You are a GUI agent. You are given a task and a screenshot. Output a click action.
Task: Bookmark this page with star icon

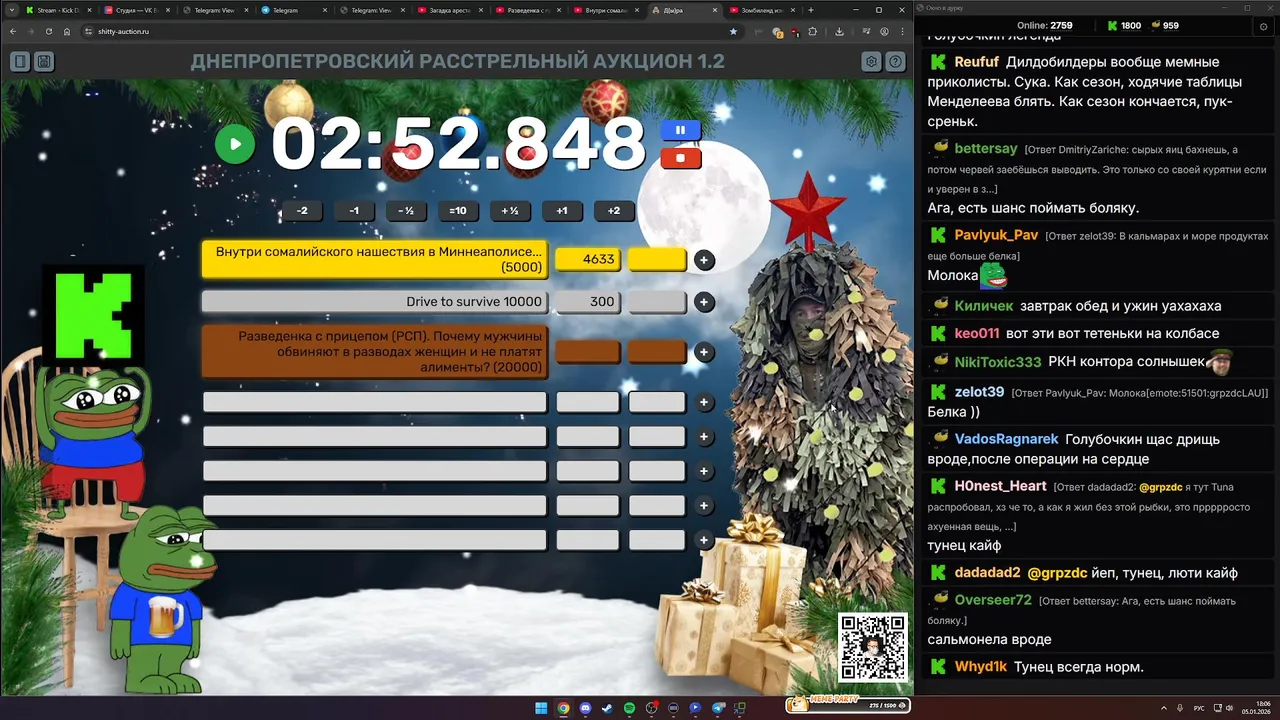pos(733,31)
